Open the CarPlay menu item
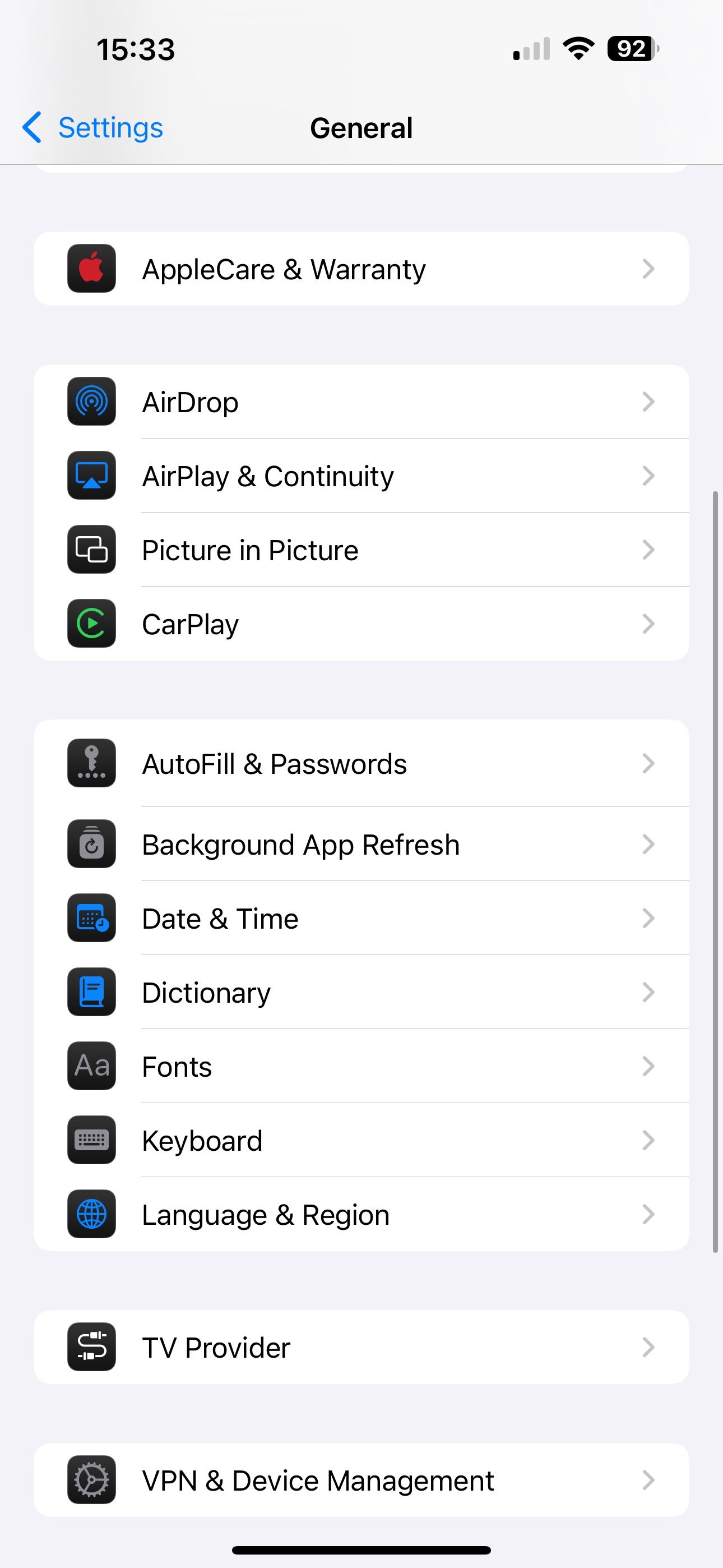Screen dimensions: 723x1568 (361, 623)
